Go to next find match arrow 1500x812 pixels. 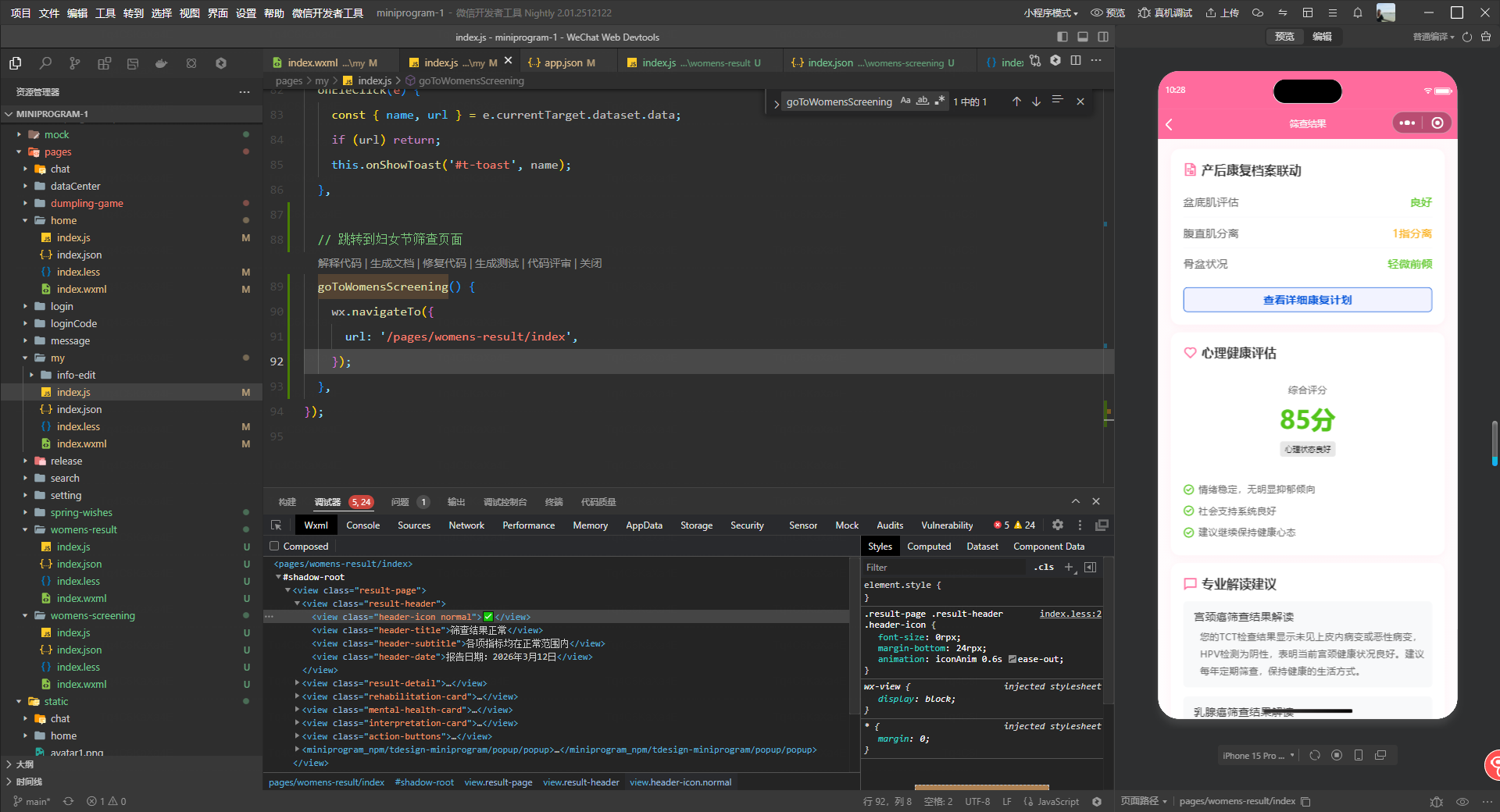1036,101
